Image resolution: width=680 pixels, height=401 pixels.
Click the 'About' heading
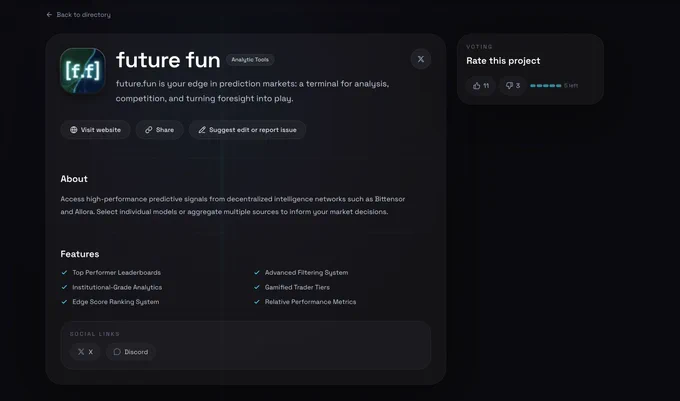(74, 179)
